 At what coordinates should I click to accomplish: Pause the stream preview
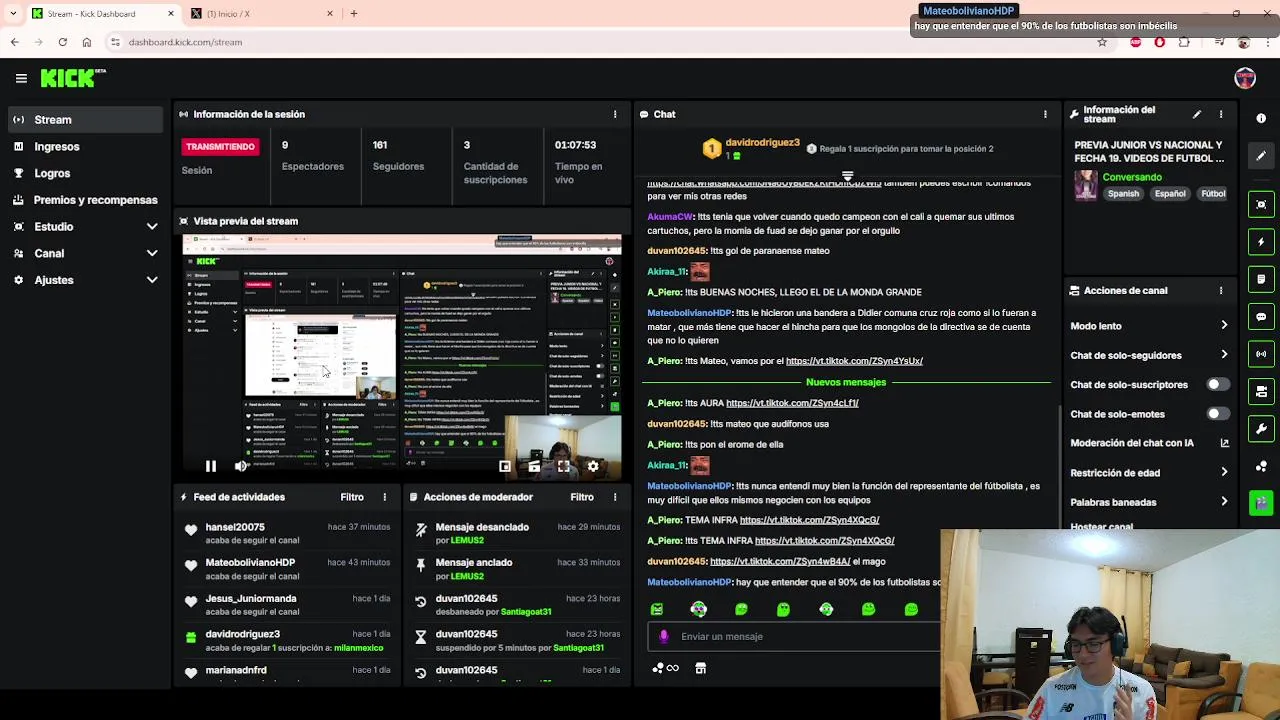[x=211, y=467]
